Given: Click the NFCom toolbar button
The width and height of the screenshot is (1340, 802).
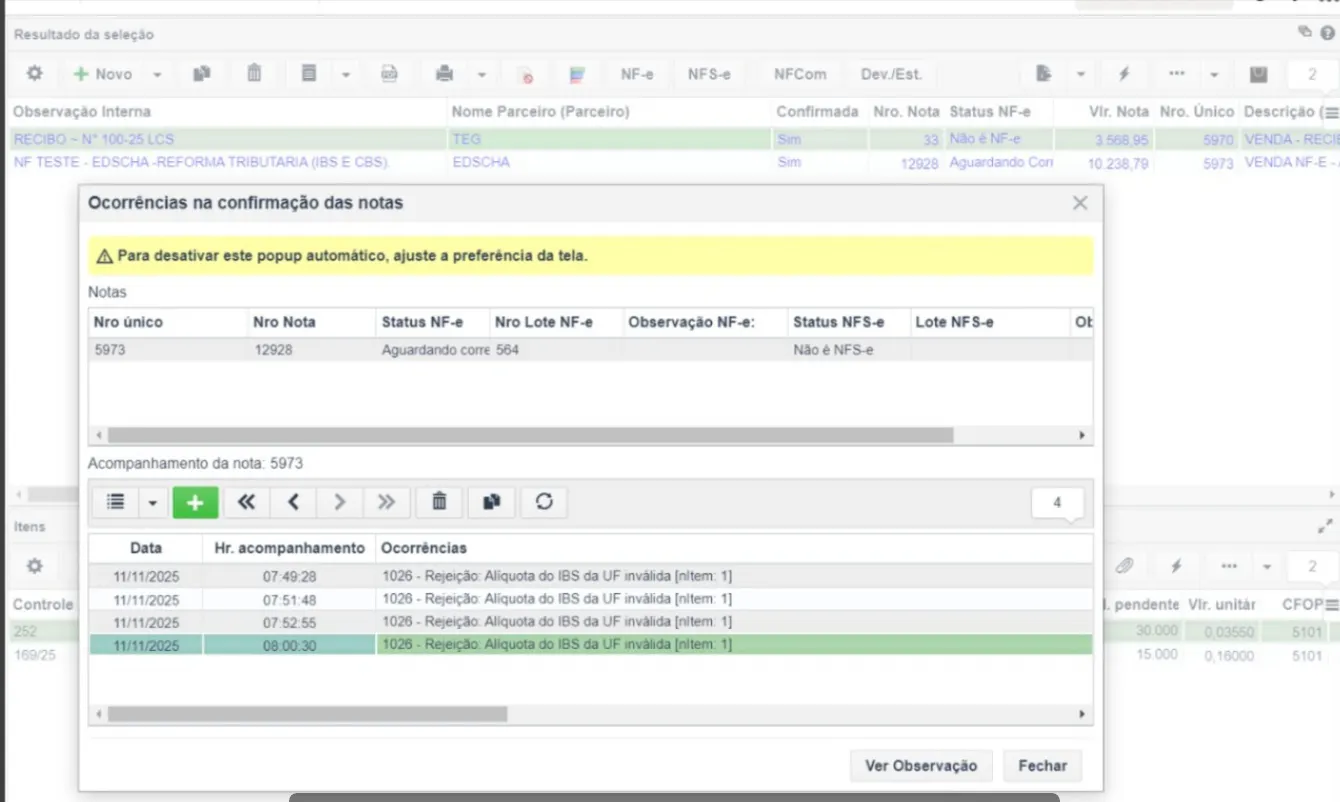Looking at the screenshot, I should (x=800, y=74).
